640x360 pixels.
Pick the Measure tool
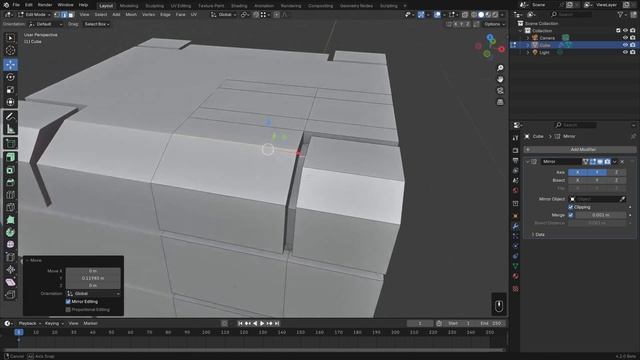coord(10,129)
